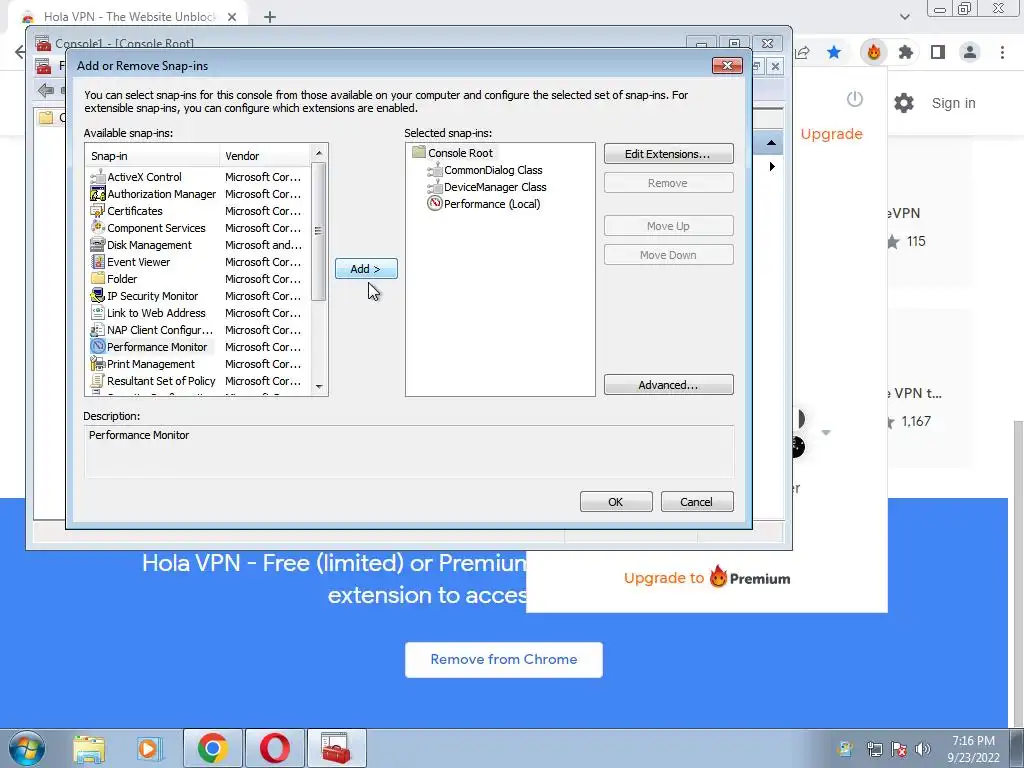Select the Performance (Local) icon

tap(435, 204)
